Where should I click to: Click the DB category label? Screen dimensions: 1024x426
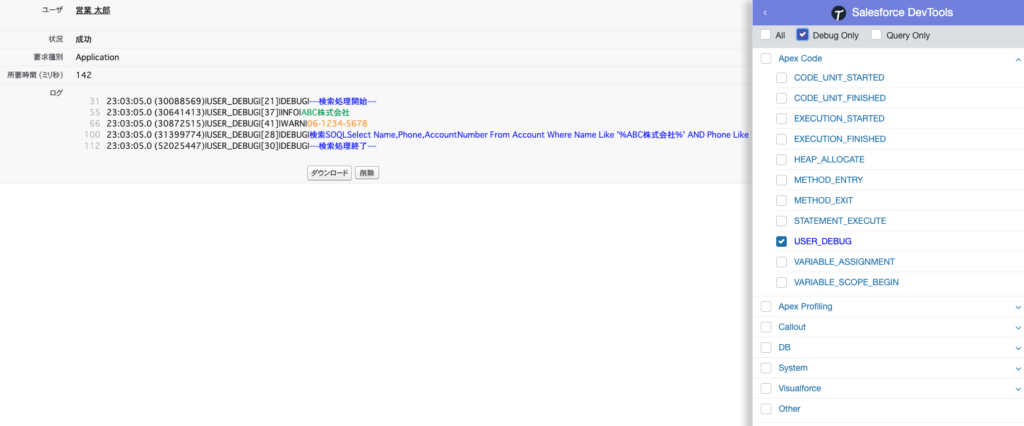point(784,348)
